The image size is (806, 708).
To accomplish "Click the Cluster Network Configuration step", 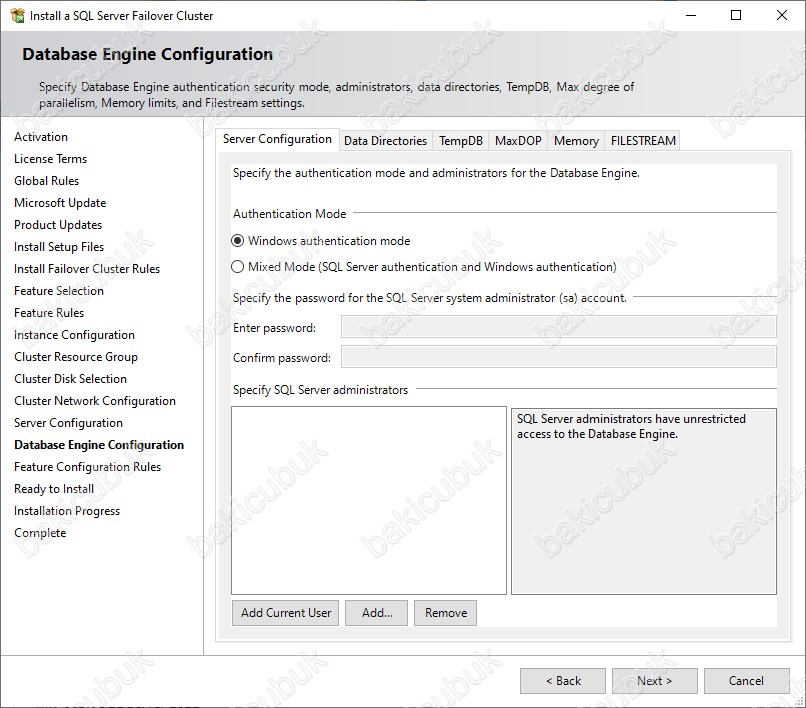I will (x=95, y=401).
